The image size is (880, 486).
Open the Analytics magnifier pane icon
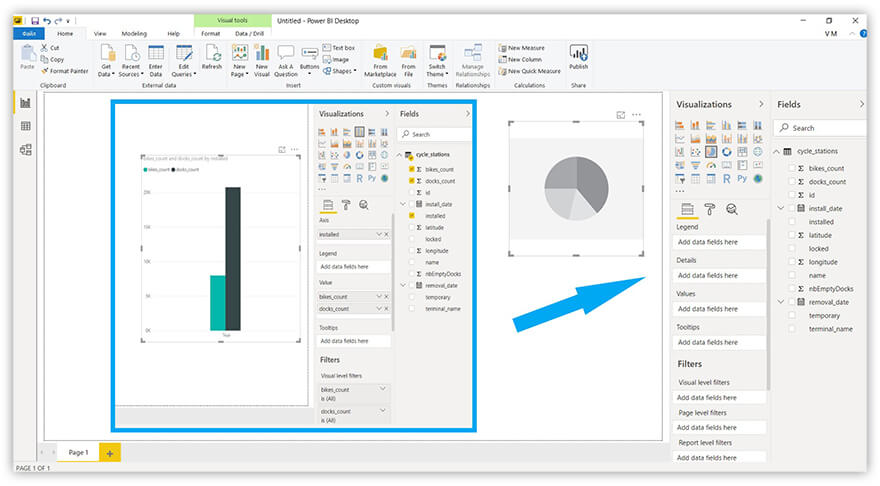coord(731,209)
